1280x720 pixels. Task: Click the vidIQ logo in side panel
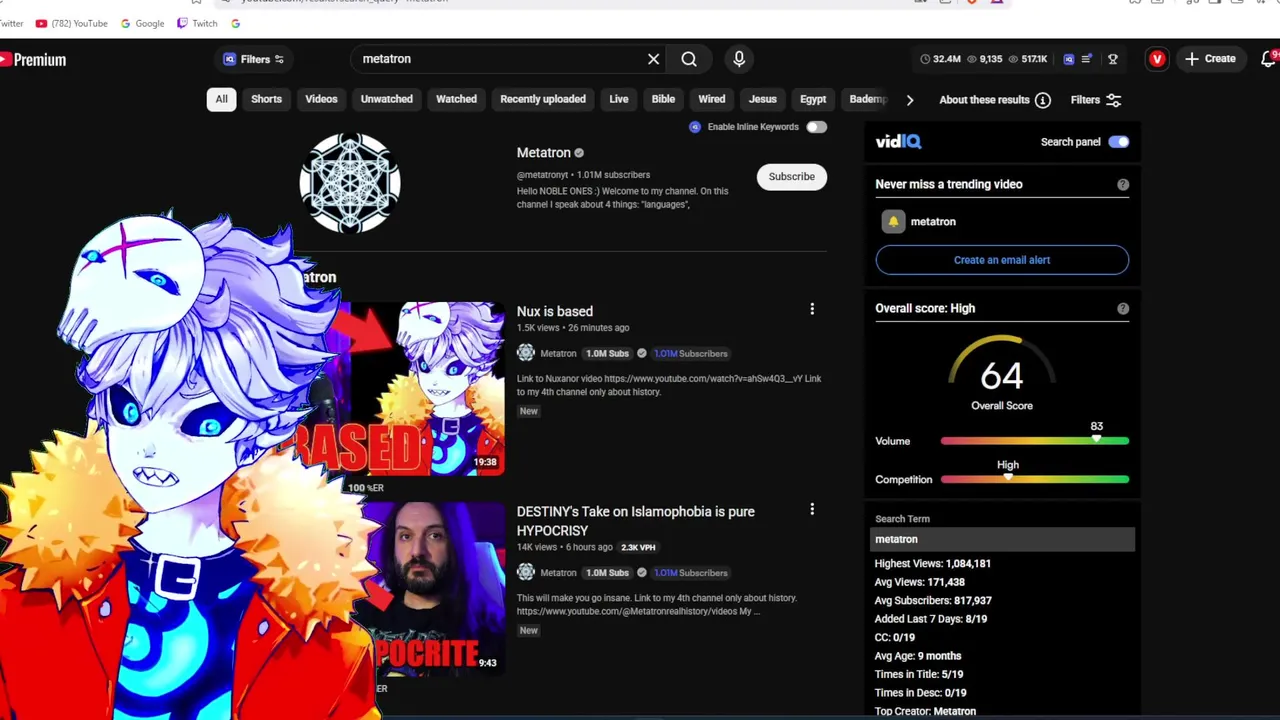pos(898,142)
